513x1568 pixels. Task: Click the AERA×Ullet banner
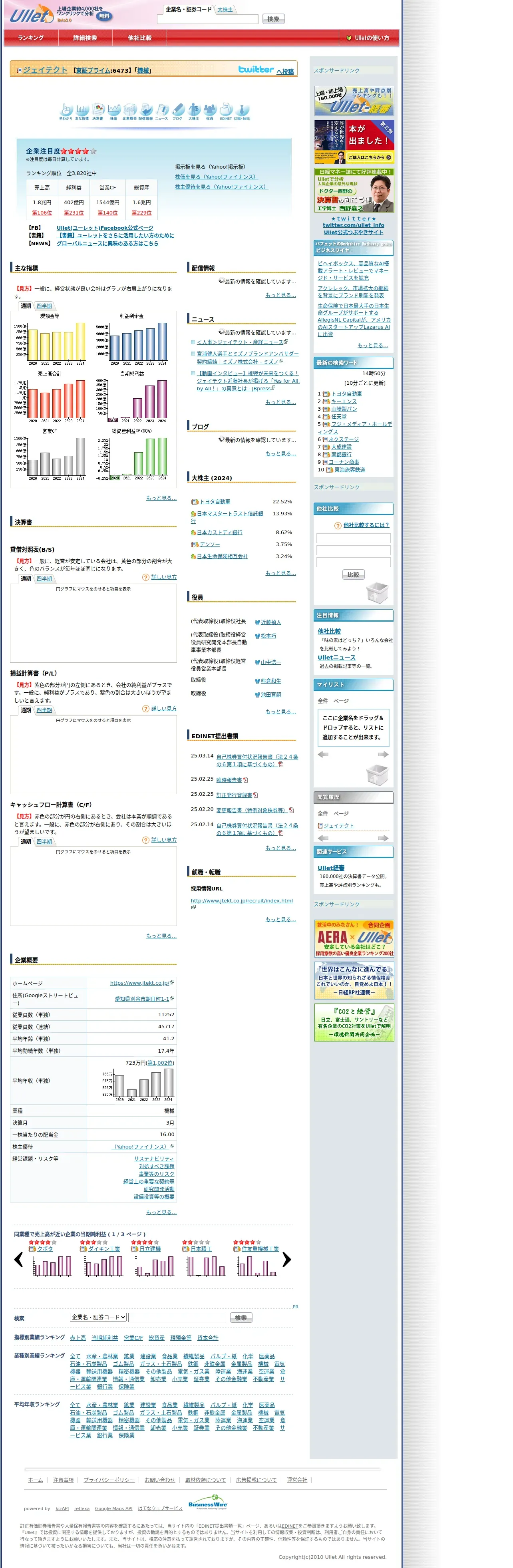coord(354,938)
